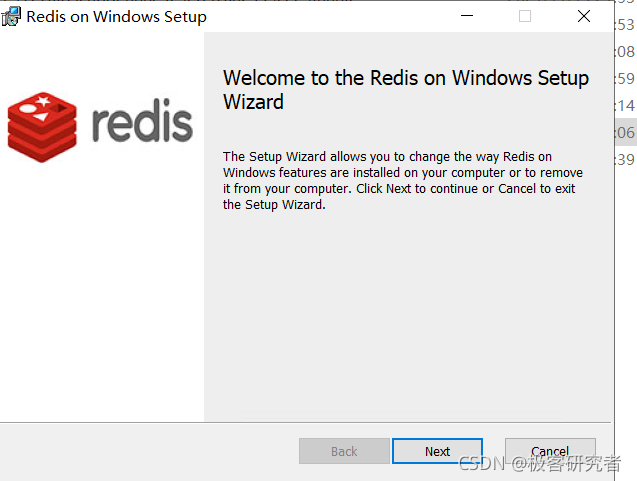
Task: Click the 'Welcome to the Redis on Windows Setup Wizard' heading
Action: tap(405, 89)
